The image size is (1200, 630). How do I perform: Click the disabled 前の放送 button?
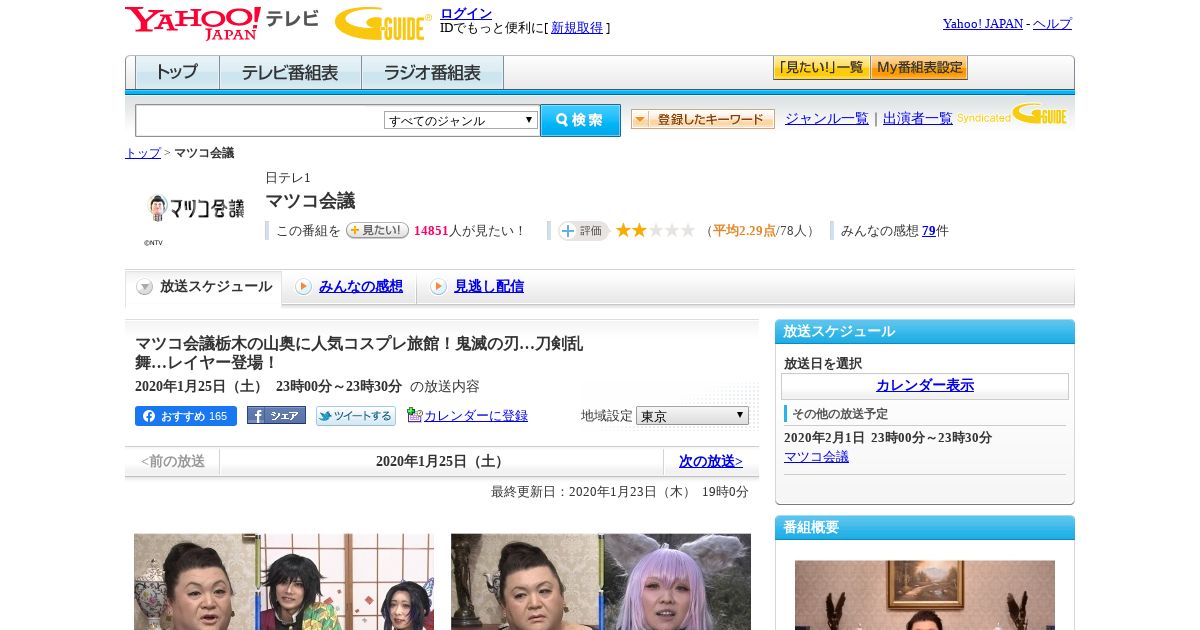[x=173, y=462]
